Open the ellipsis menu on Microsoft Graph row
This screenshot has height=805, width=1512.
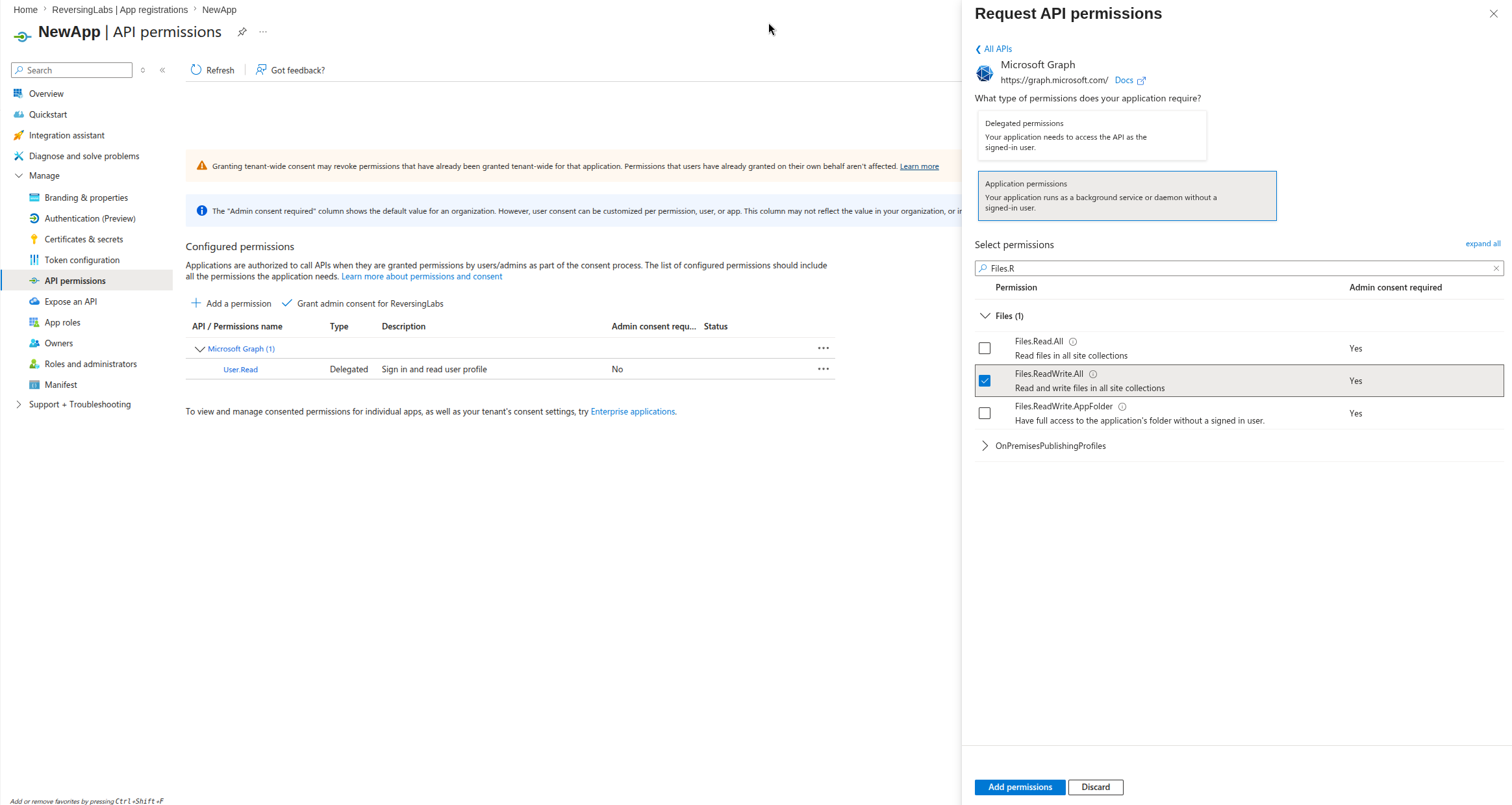[x=824, y=348]
